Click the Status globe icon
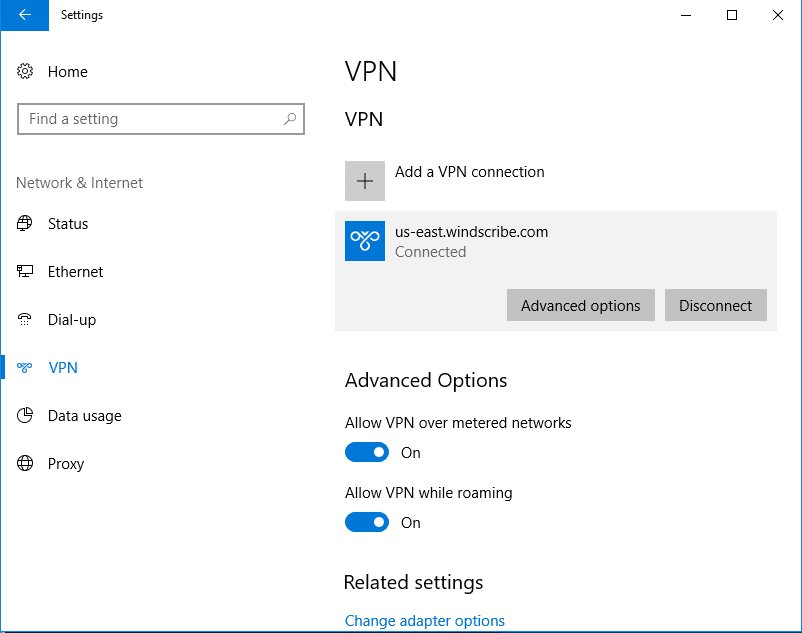The image size is (802, 633). tap(26, 224)
